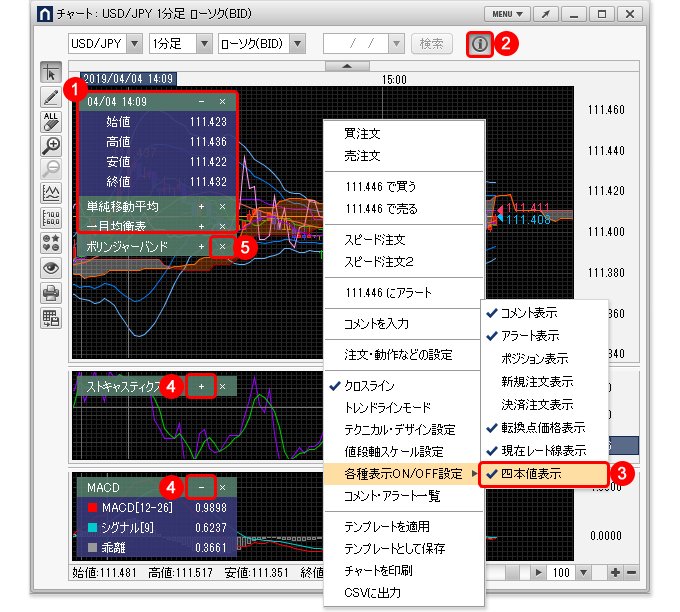Open the USD/JPY currency pair dropdown
Screen dimensions: 680x612
tap(104, 45)
